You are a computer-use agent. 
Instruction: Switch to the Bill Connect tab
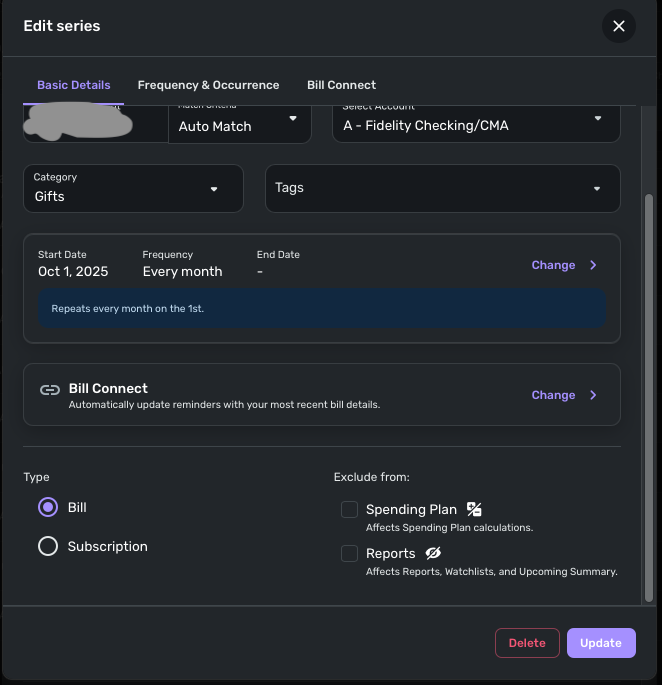pos(341,85)
